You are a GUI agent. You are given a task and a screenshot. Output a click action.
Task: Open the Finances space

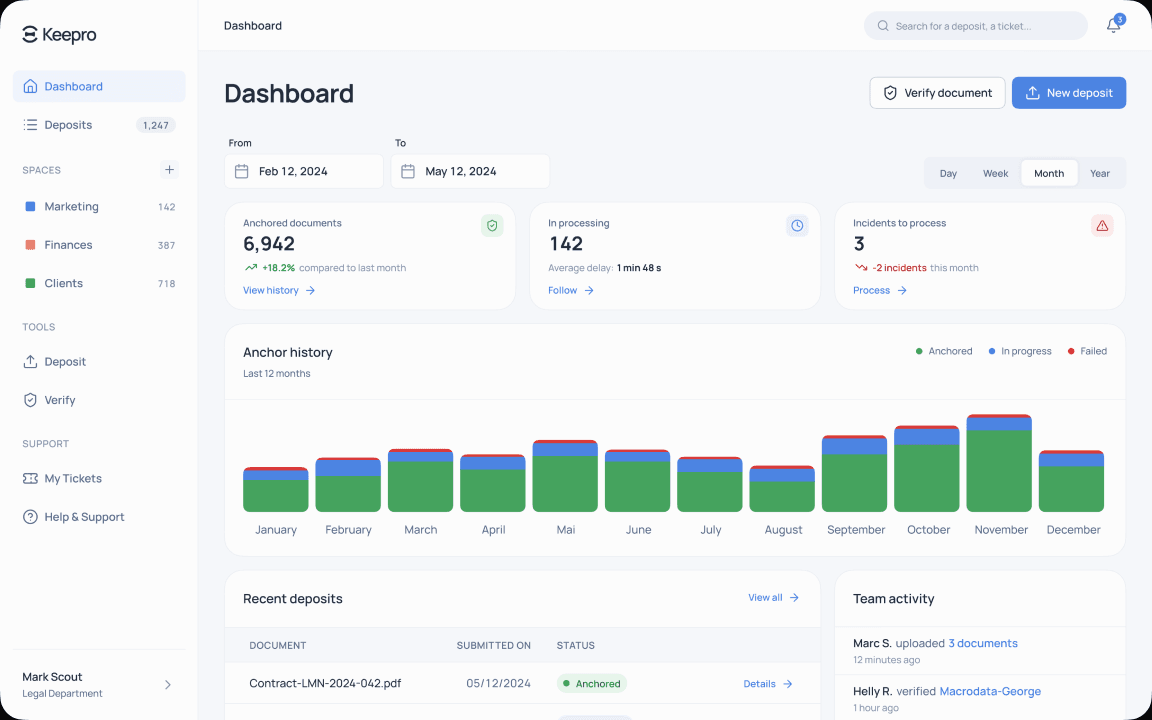coord(99,245)
